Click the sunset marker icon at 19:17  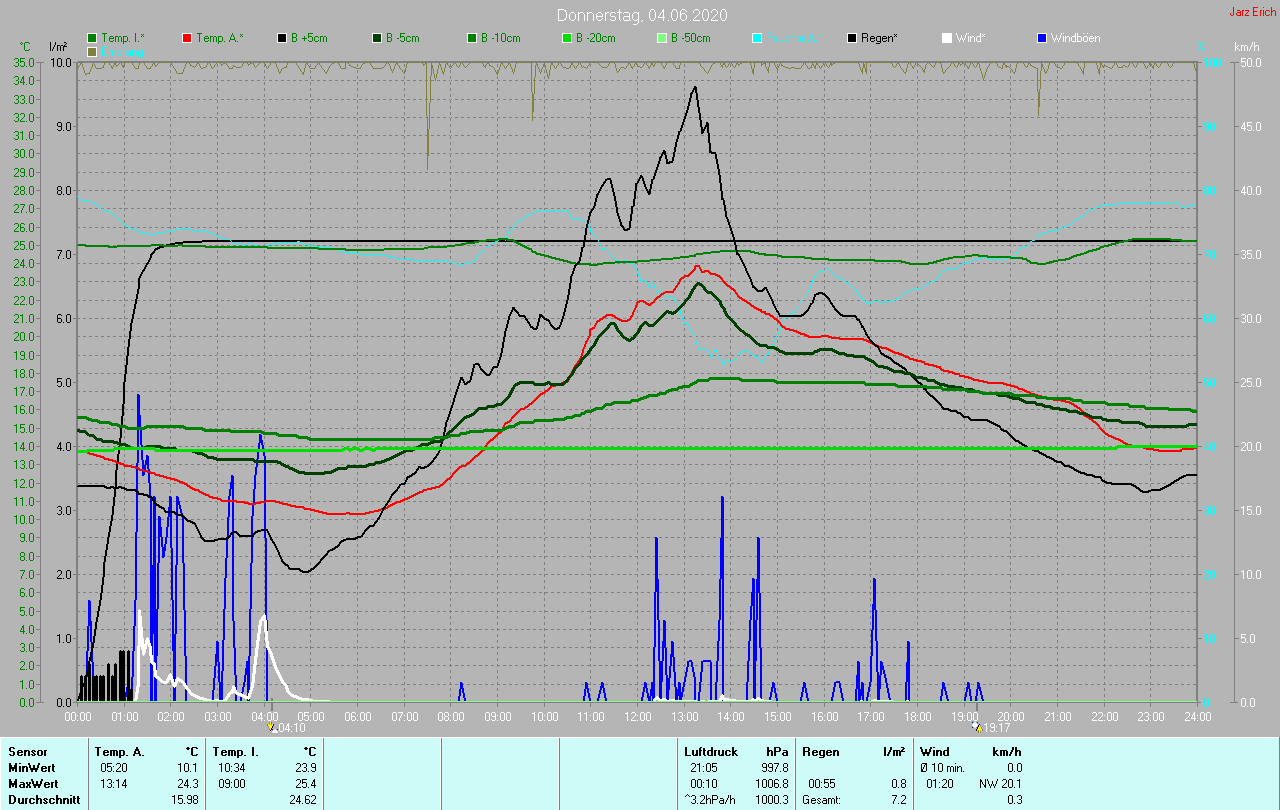978,728
